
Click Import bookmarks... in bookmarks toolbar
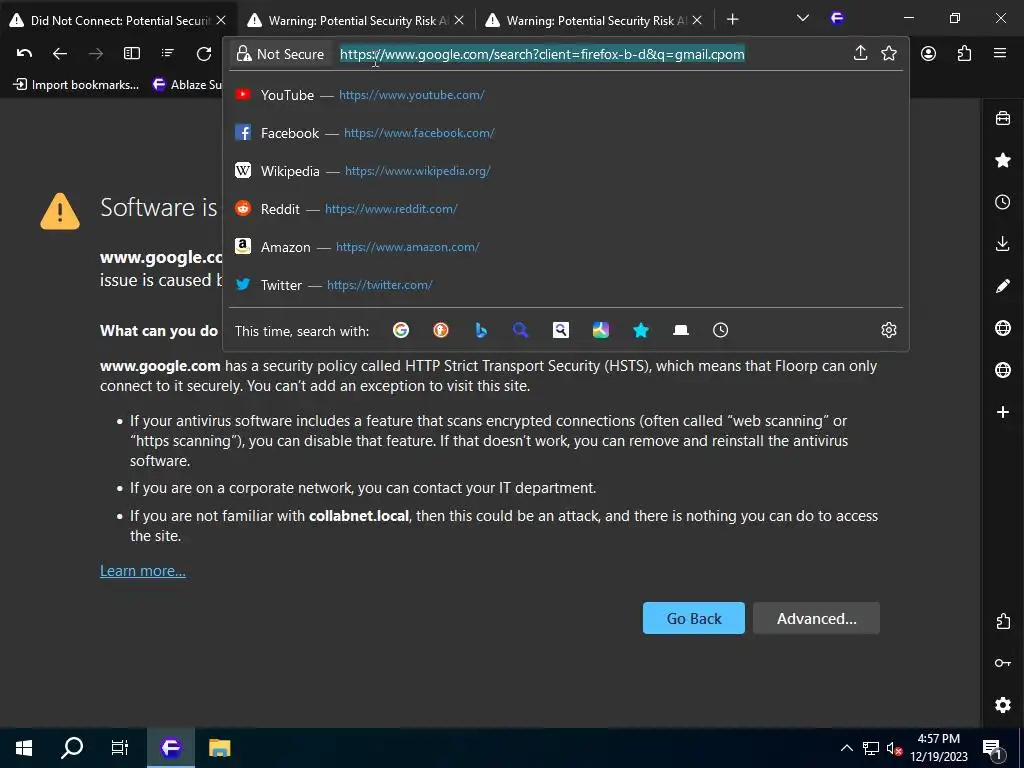coord(76,85)
